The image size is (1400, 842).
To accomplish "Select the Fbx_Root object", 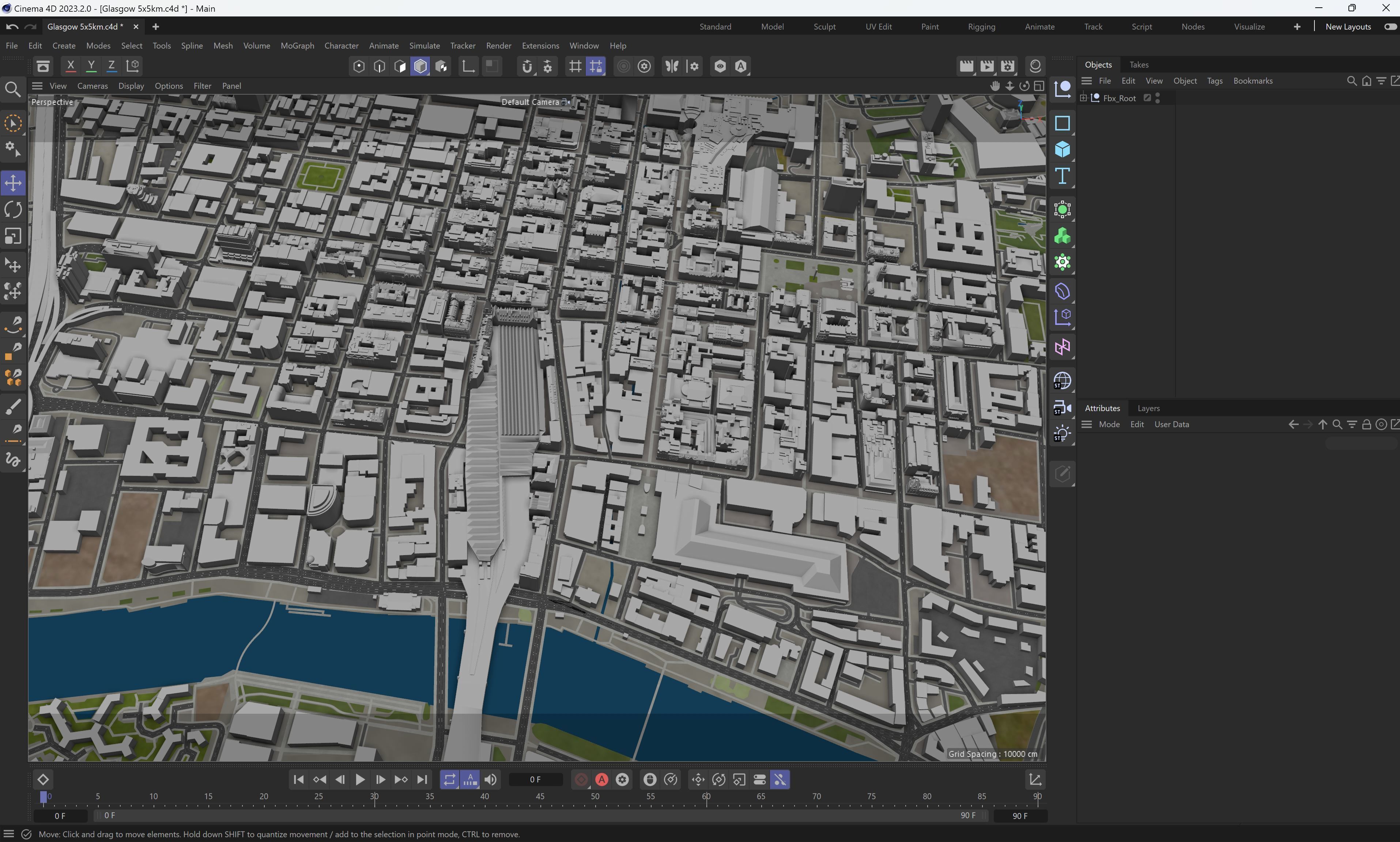I will pos(1119,98).
